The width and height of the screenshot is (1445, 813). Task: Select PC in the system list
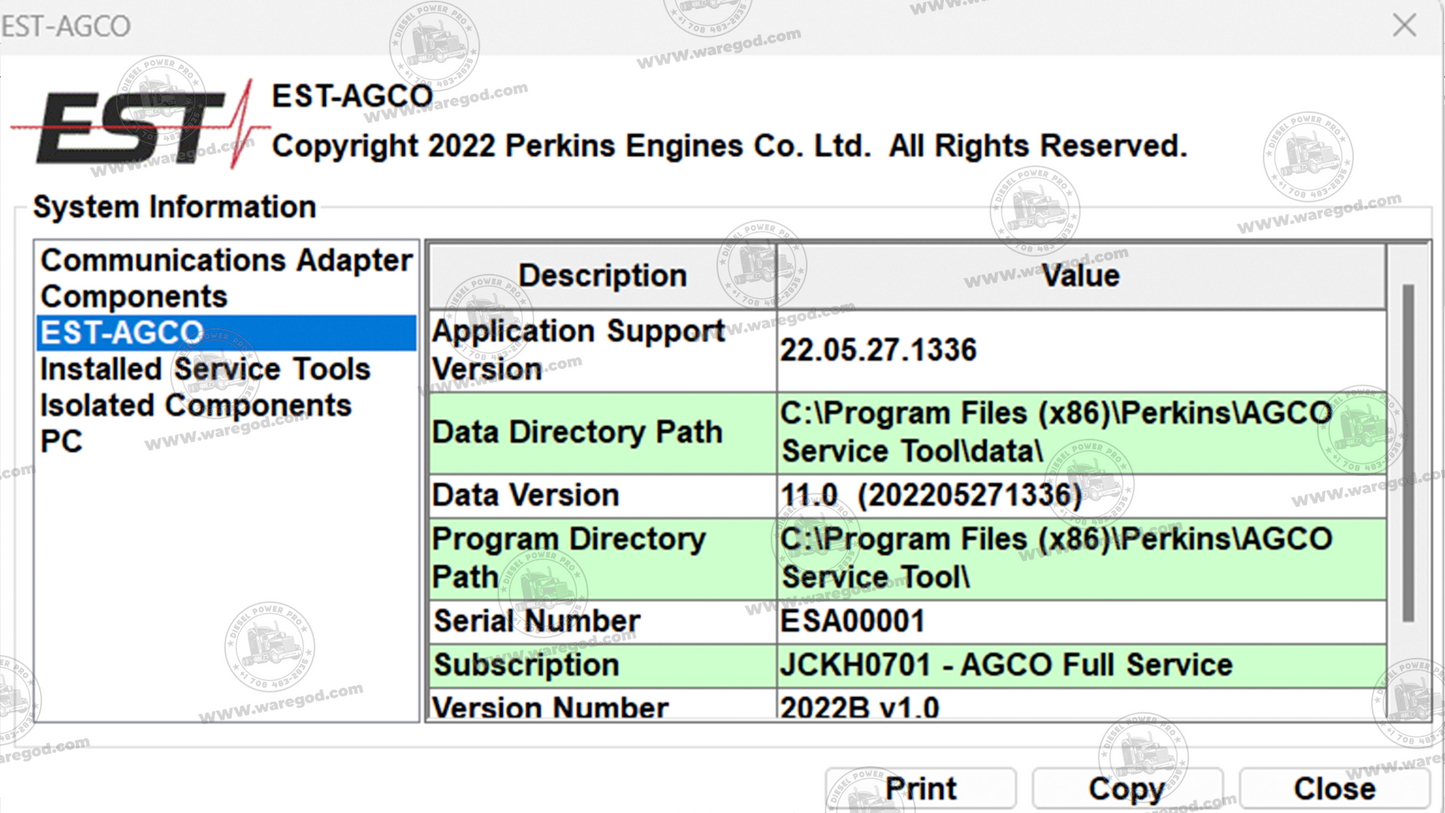(x=60, y=441)
